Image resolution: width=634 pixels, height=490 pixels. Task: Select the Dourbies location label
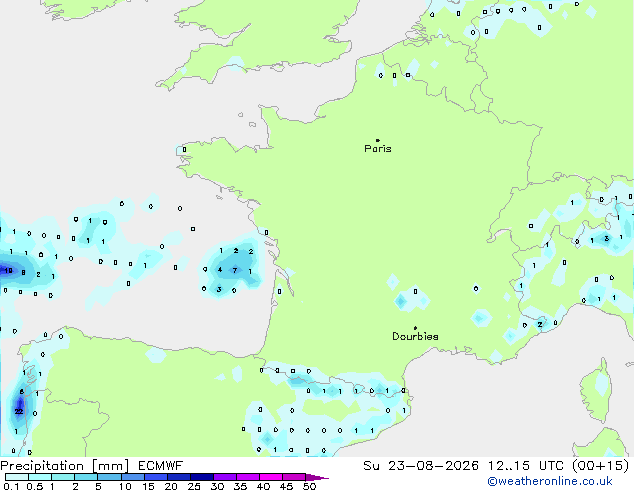(415, 336)
